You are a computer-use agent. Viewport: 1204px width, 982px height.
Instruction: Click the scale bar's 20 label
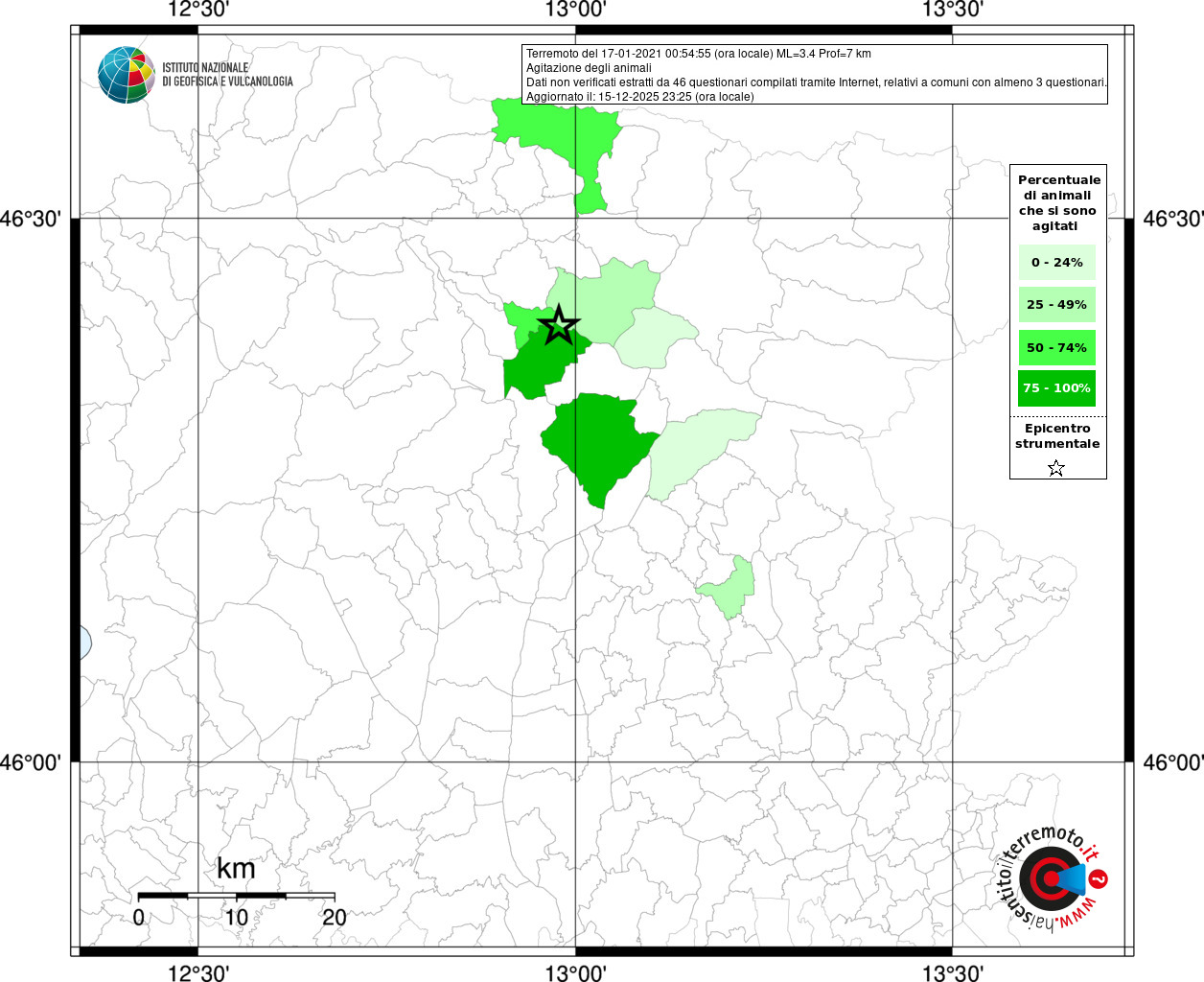click(x=334, y=917)
